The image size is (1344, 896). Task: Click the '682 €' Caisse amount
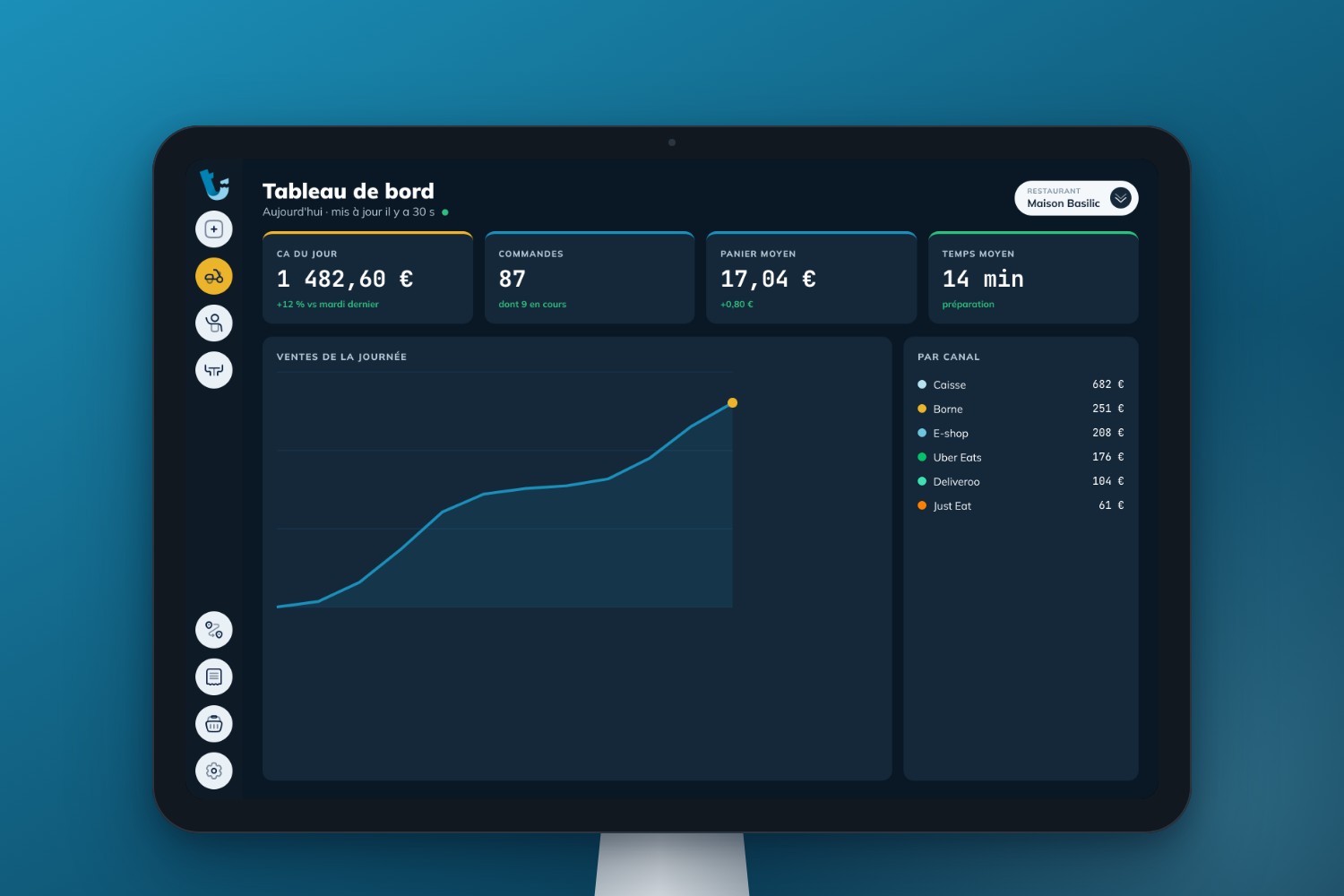click(1107, 384)
